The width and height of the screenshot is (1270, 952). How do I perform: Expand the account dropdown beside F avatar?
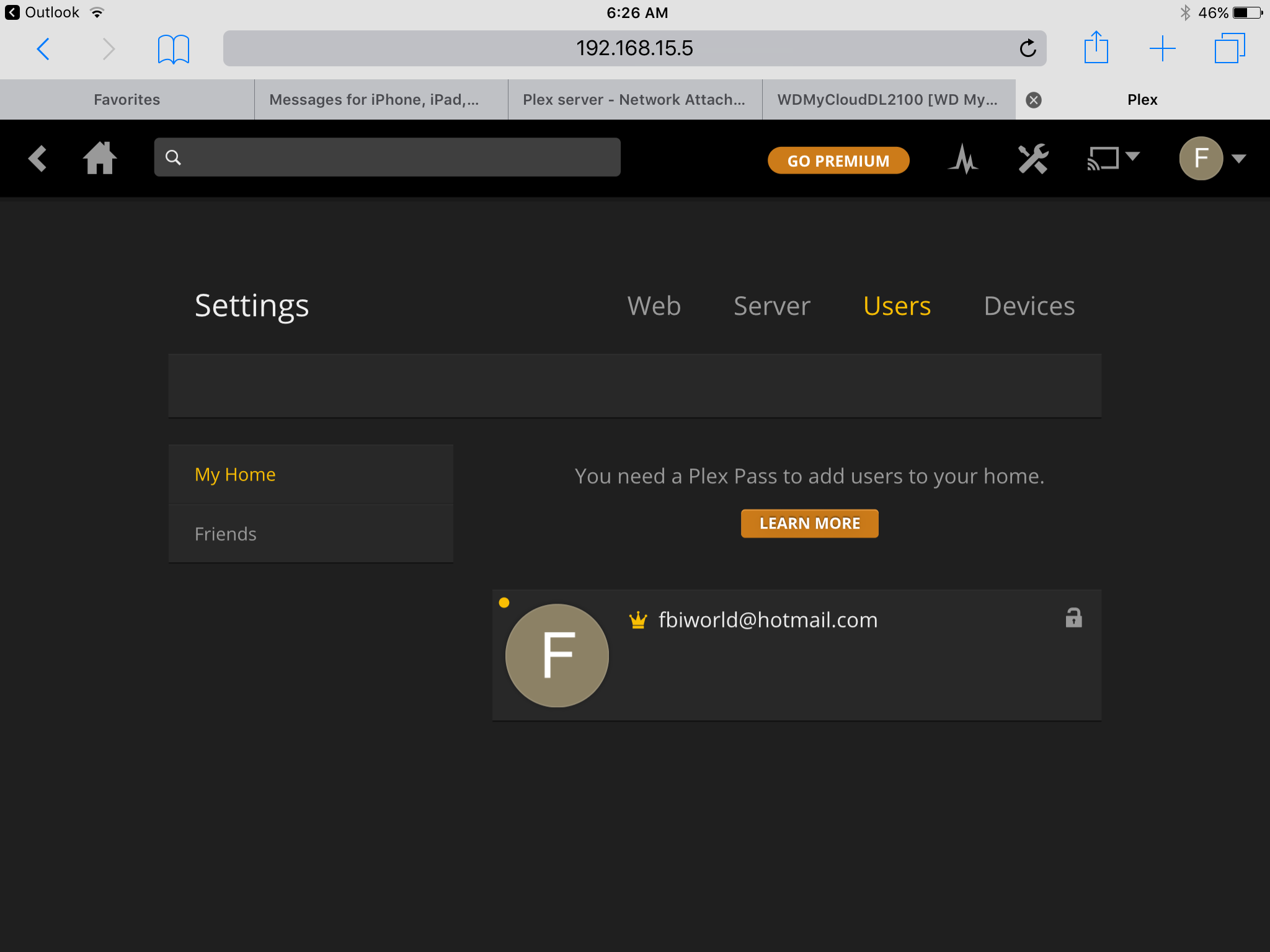(1239, 159)
